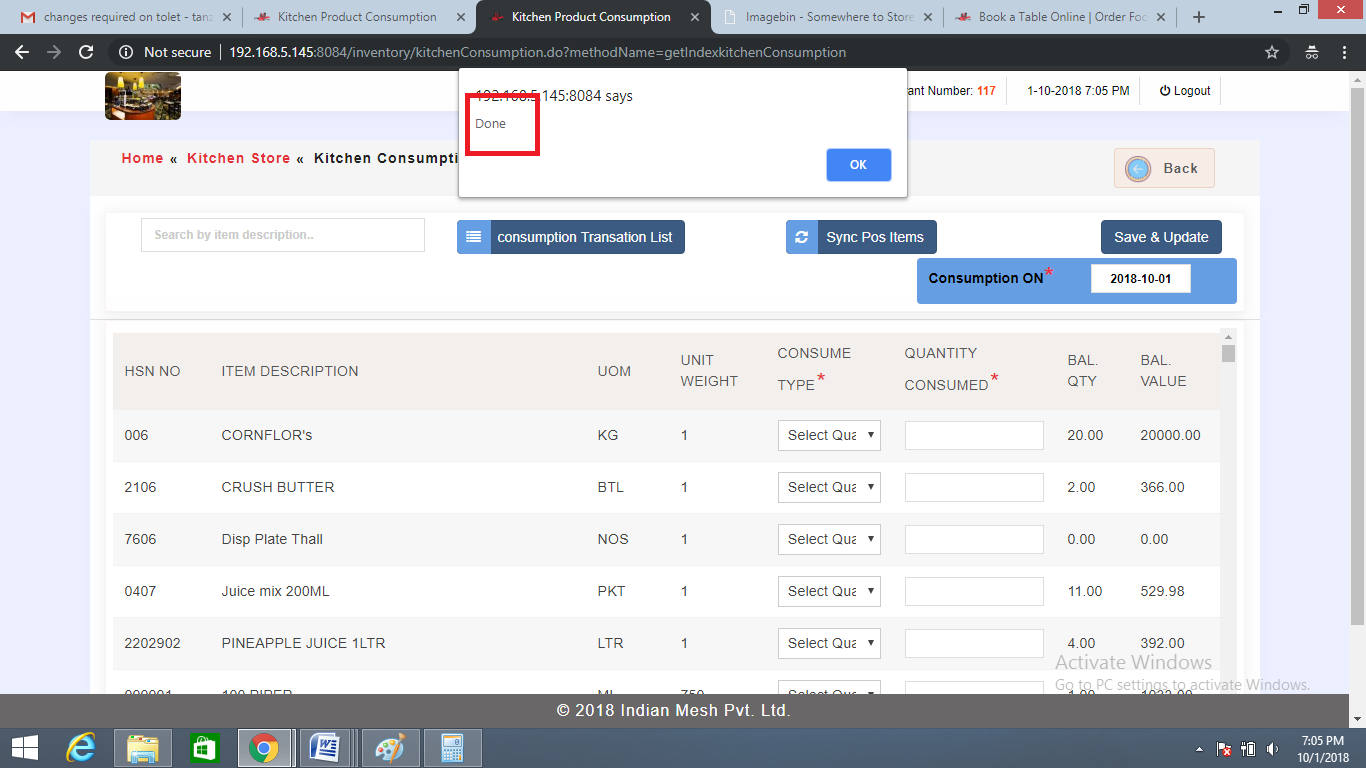Click the Back button with arrow icon

coord(1164,168)
